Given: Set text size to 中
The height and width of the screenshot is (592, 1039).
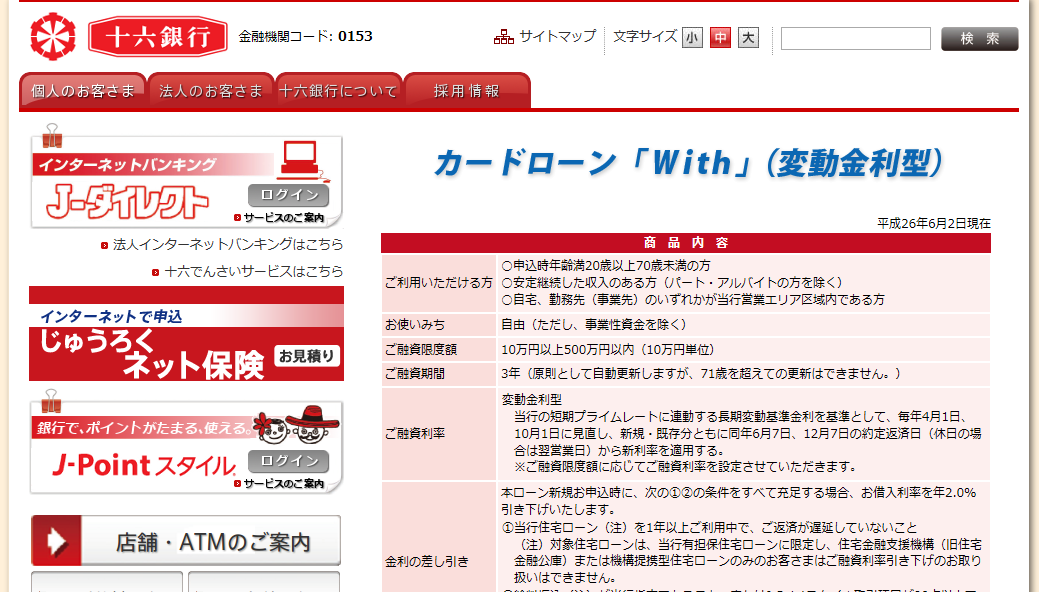Looking at the screenshot, I should point(720,38).
